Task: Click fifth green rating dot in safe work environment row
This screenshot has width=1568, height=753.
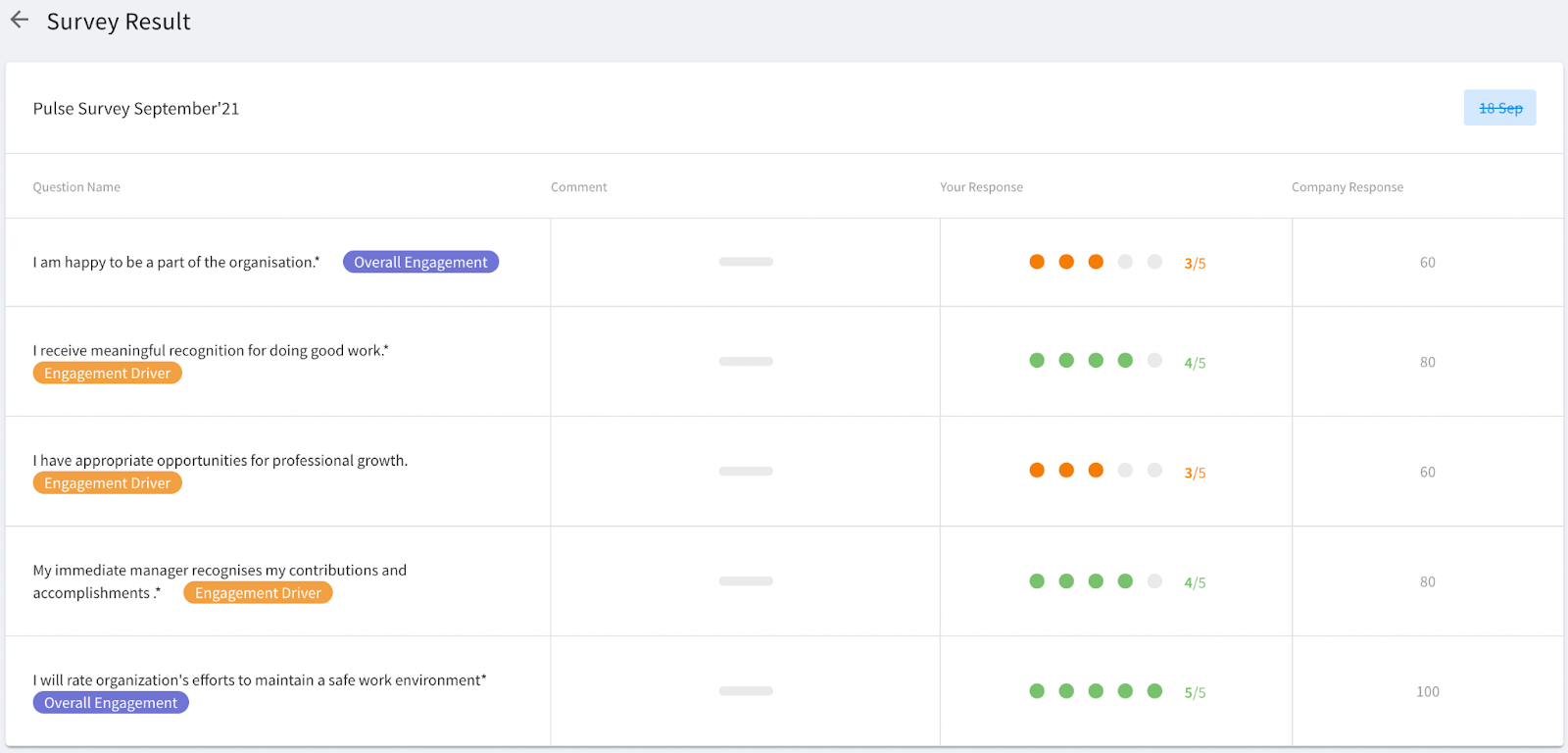Action: point(1154,690)
